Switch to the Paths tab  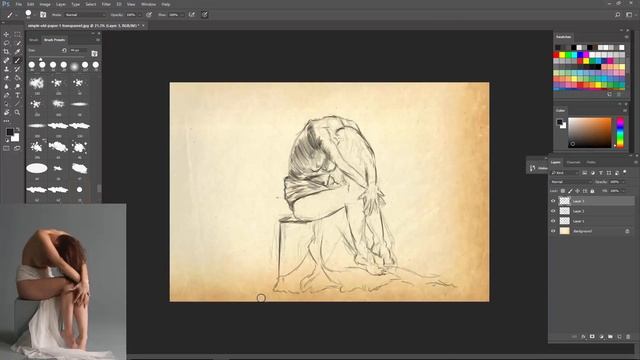pyautogui.click(x=591, y=162)
